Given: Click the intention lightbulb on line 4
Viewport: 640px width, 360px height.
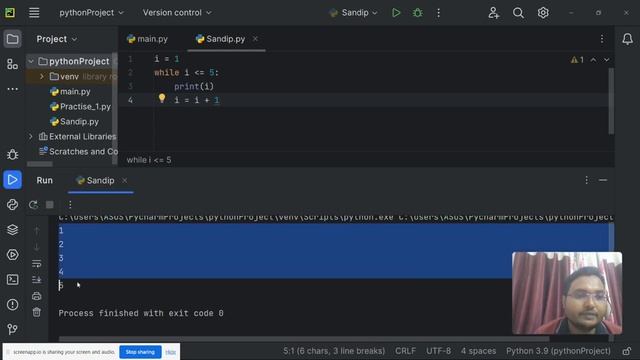Looking at the screenshot, I should [x=162, y=98].
